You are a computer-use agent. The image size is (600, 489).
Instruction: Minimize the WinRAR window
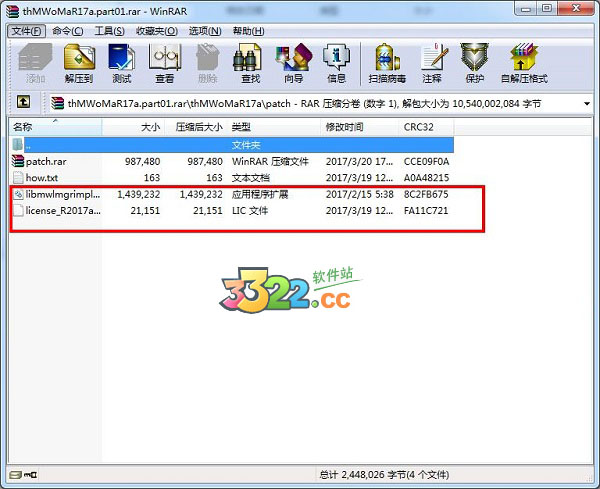click(526, 8)
